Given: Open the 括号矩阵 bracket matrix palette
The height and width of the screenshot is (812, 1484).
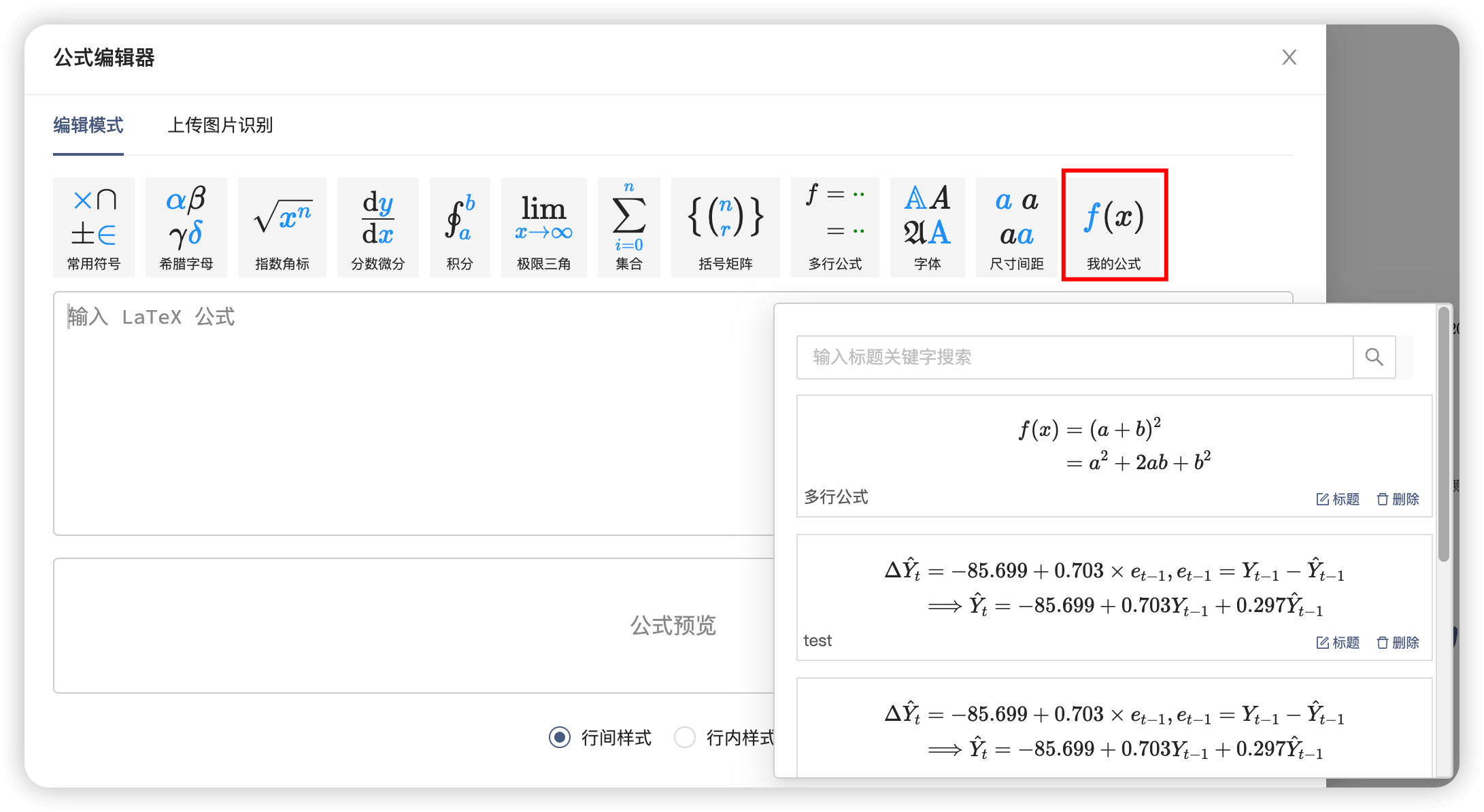Looking at the screenshot, I should coord(725,227).
